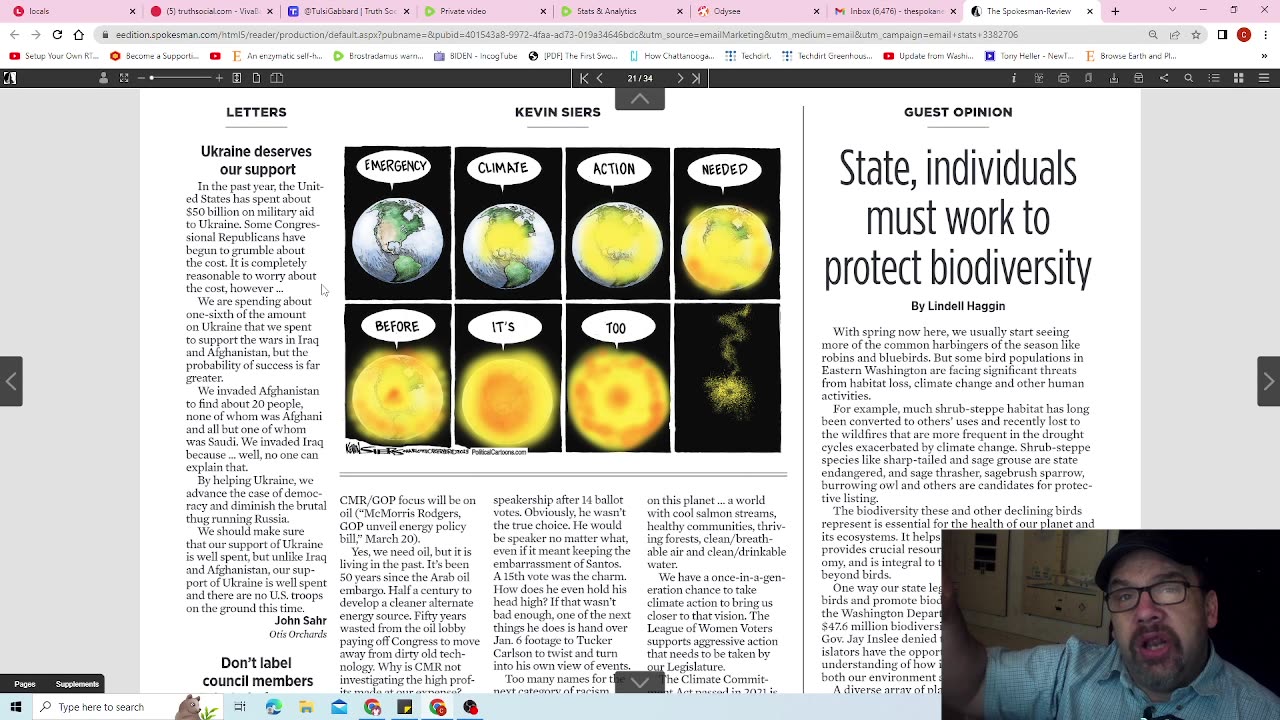This screenshot has width=1280, height=720.
Task: Open 'Brostradamus warn...' bookmark
Action: (x=378, y=56)
